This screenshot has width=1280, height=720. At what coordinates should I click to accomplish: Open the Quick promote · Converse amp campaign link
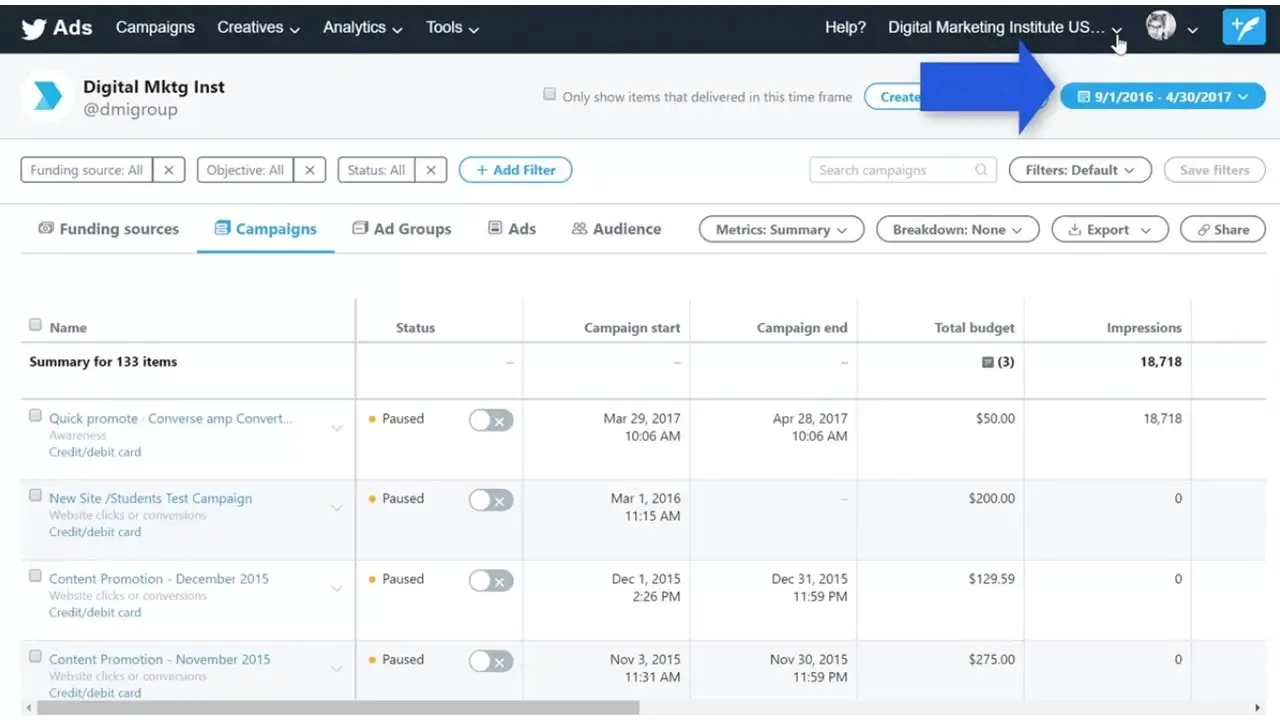pos(171,418)
